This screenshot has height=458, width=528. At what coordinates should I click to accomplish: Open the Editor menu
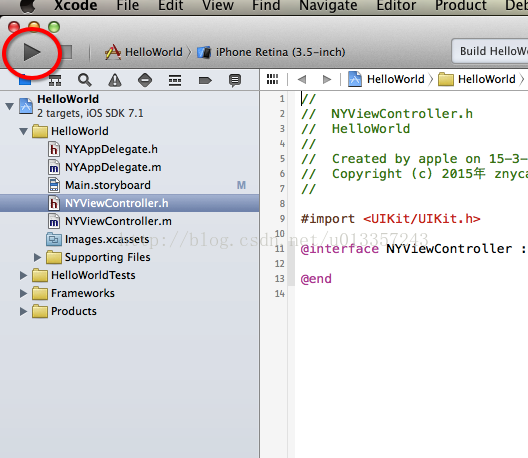(x=396, y=6)
